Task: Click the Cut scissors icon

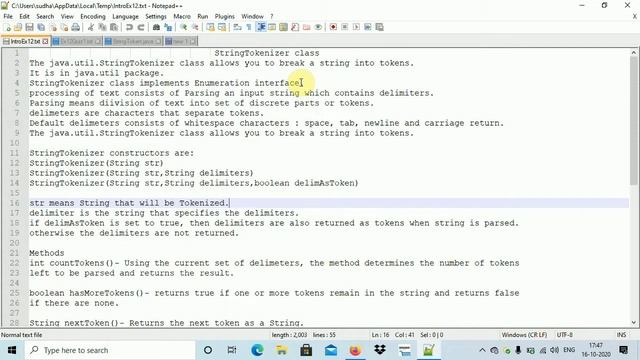Action: pos(91,27)
